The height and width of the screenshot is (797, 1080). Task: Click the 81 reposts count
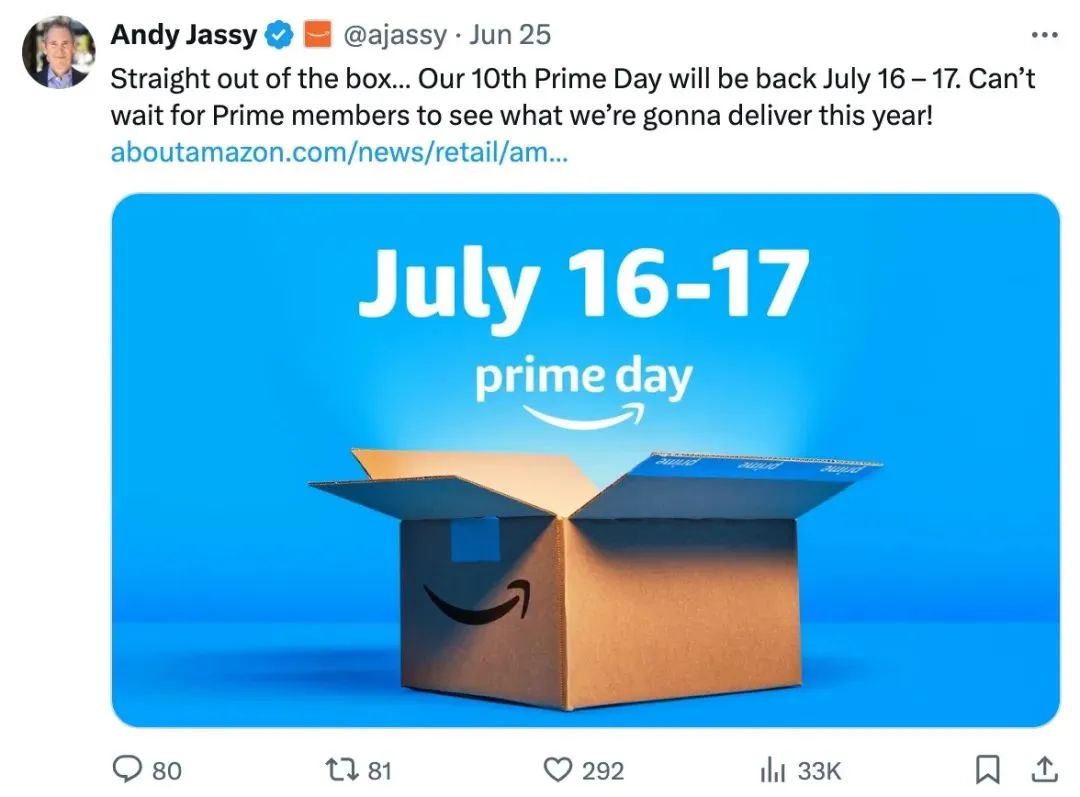coord(380,771)
